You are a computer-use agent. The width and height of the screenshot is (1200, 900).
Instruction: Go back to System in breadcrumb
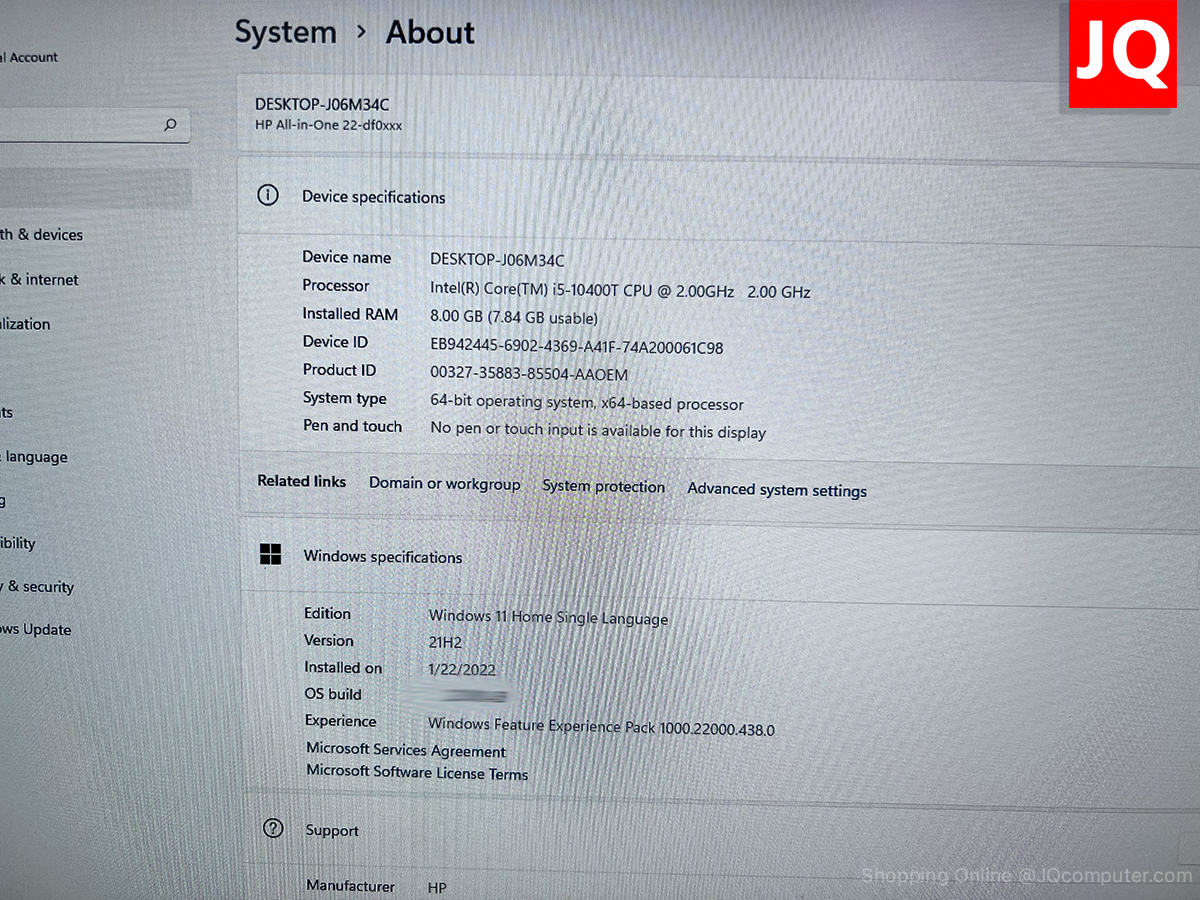(x=285, y=32)
